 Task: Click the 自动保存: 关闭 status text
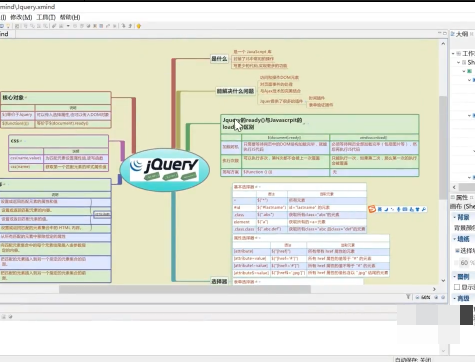point(413,360)
